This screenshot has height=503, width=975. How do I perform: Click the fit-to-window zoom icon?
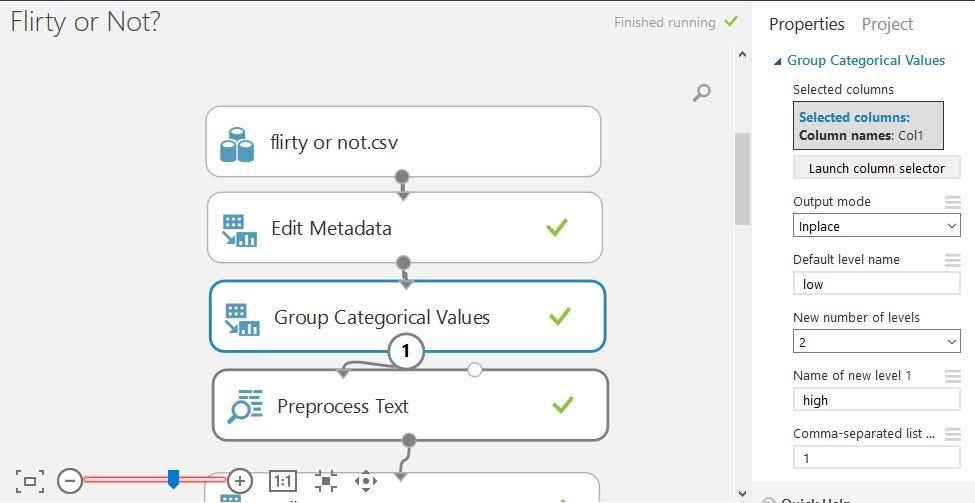click(x=30, y=481)
